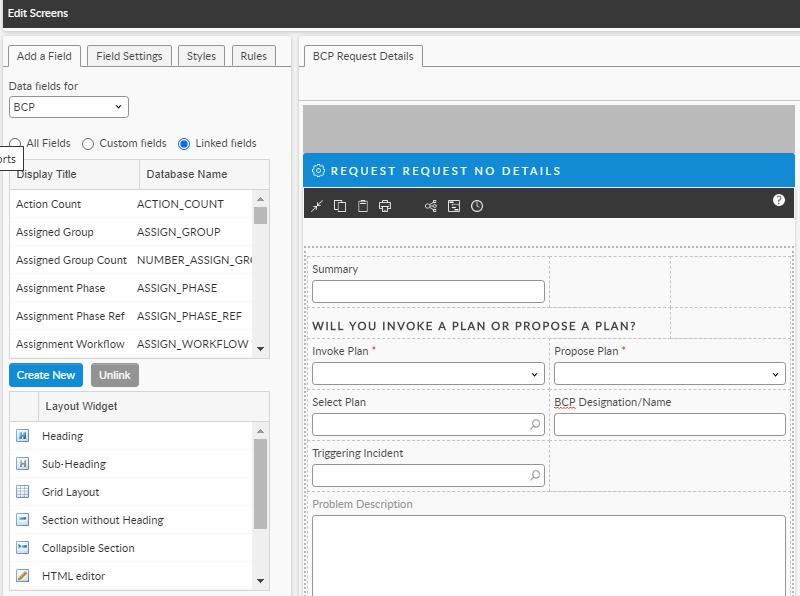Select the Grid Layout widget icon

[x=23, y=492]
